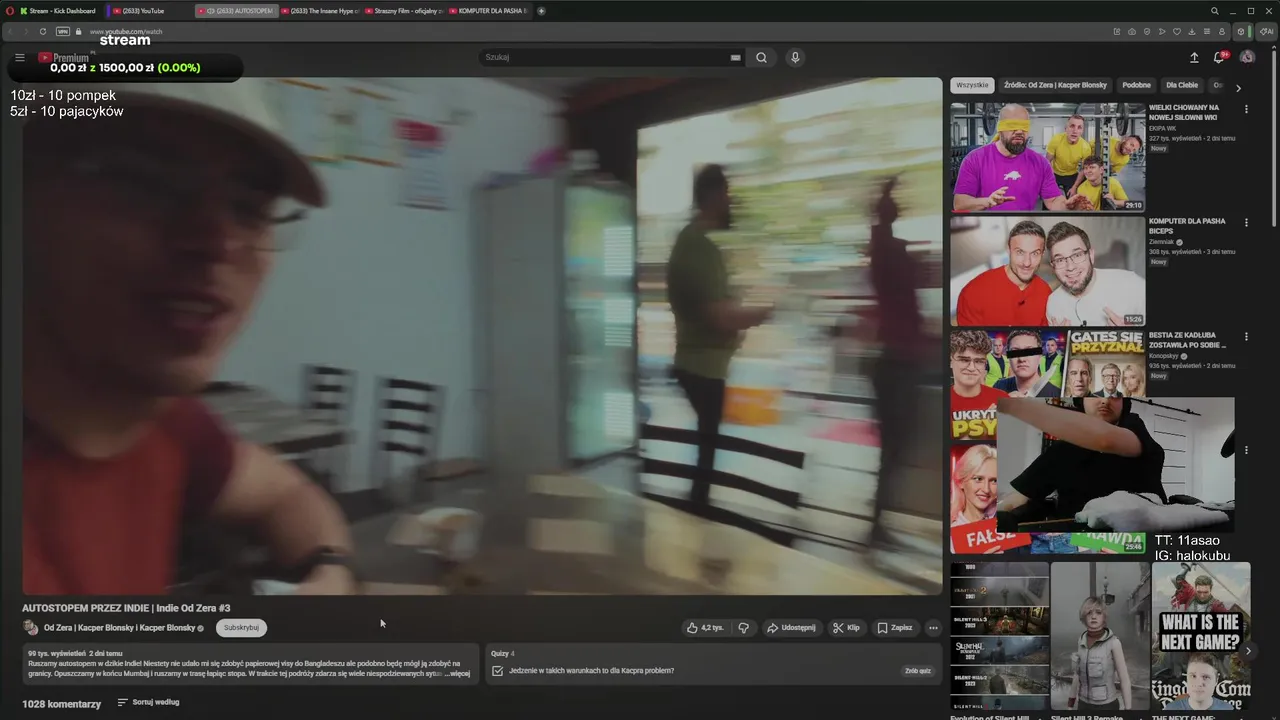Open a new browser tab with plus

tap(542, 11)
